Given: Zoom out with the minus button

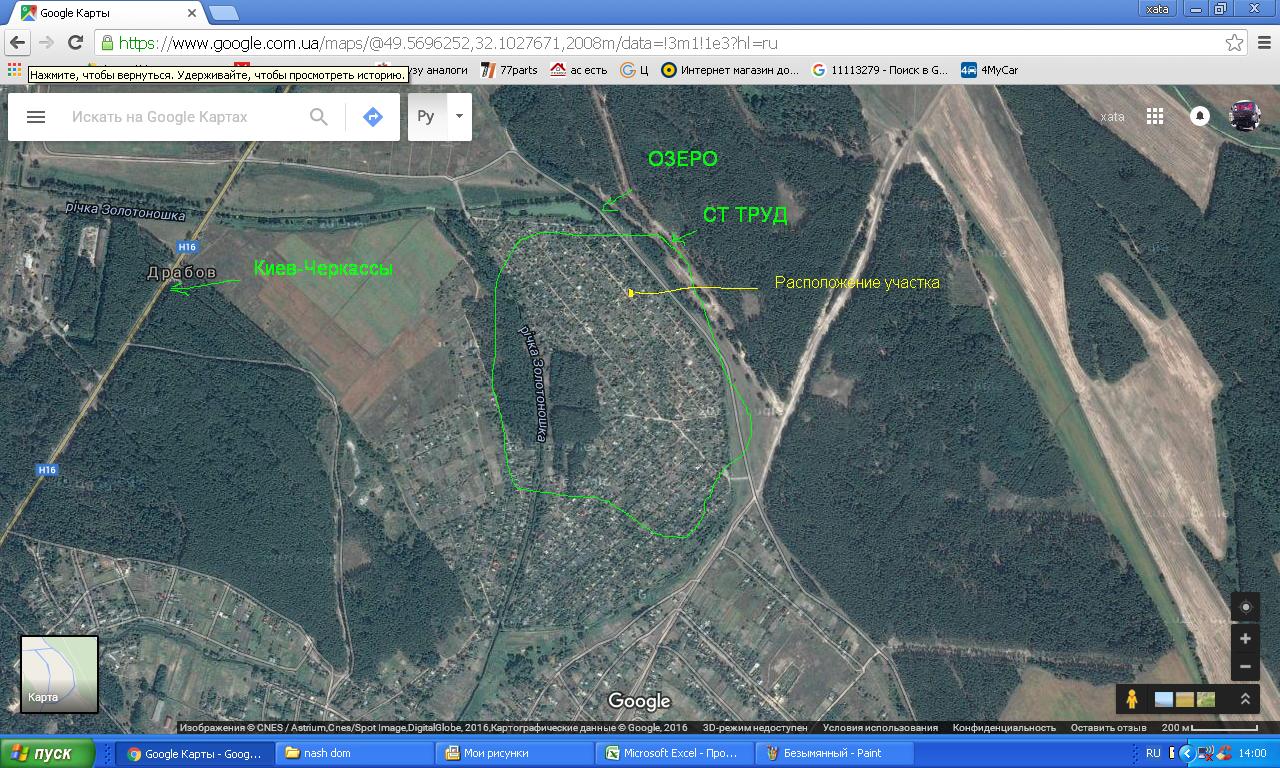Looking at the screenshot, I should (x=1245, y=666).
